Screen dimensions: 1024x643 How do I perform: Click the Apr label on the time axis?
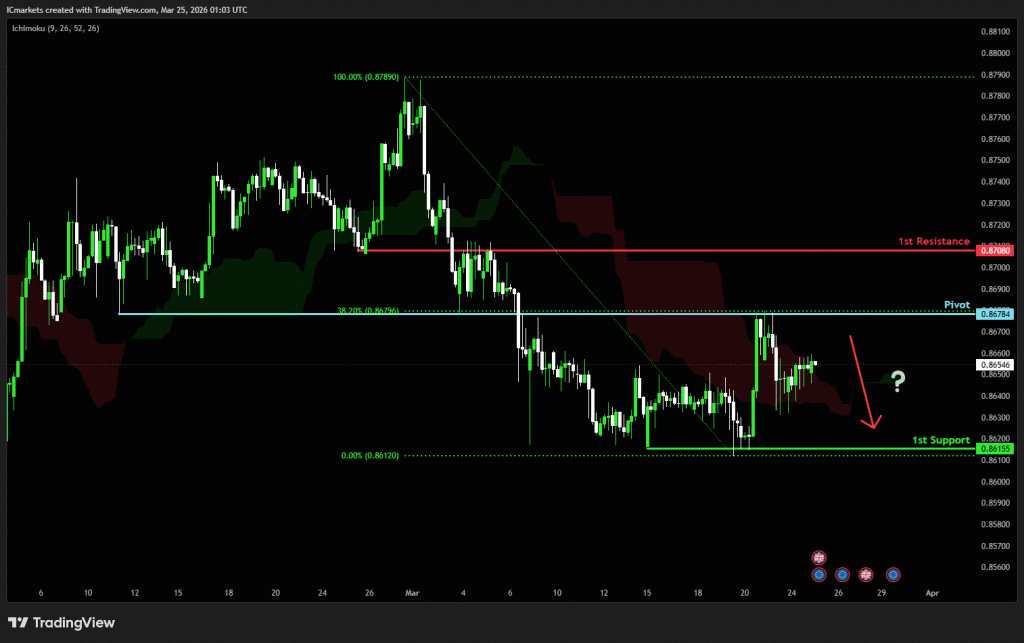point(931,593)
